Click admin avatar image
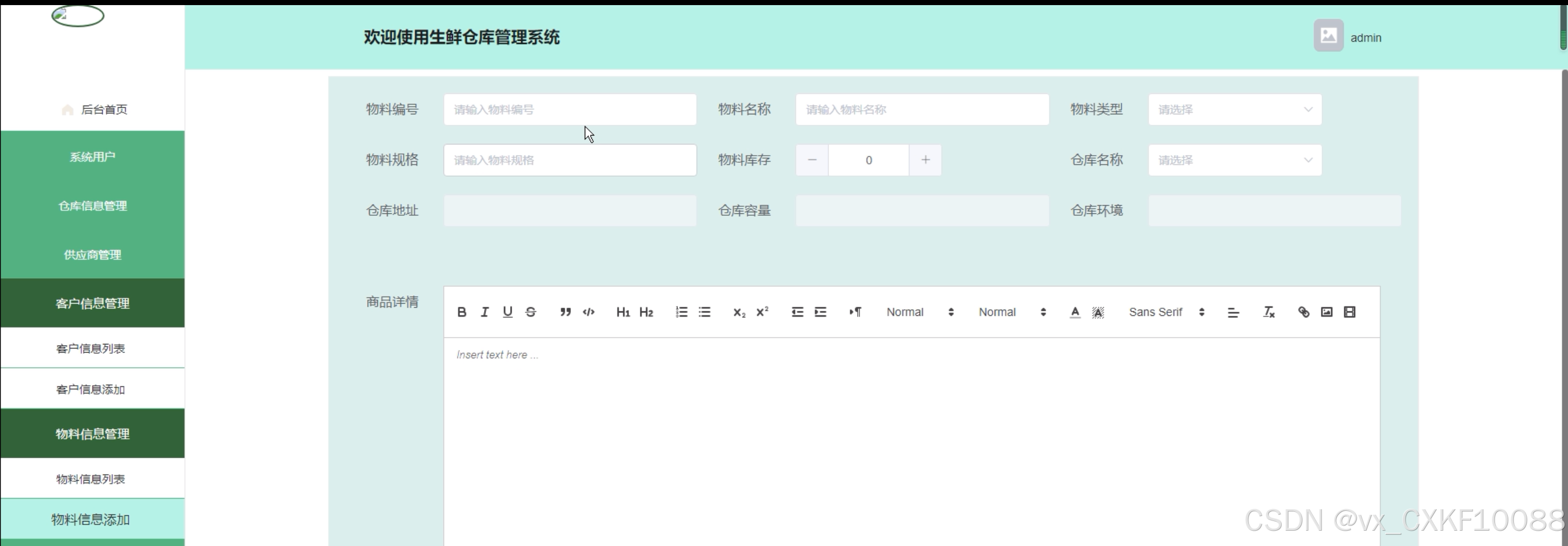 (x=1328, y=36)
